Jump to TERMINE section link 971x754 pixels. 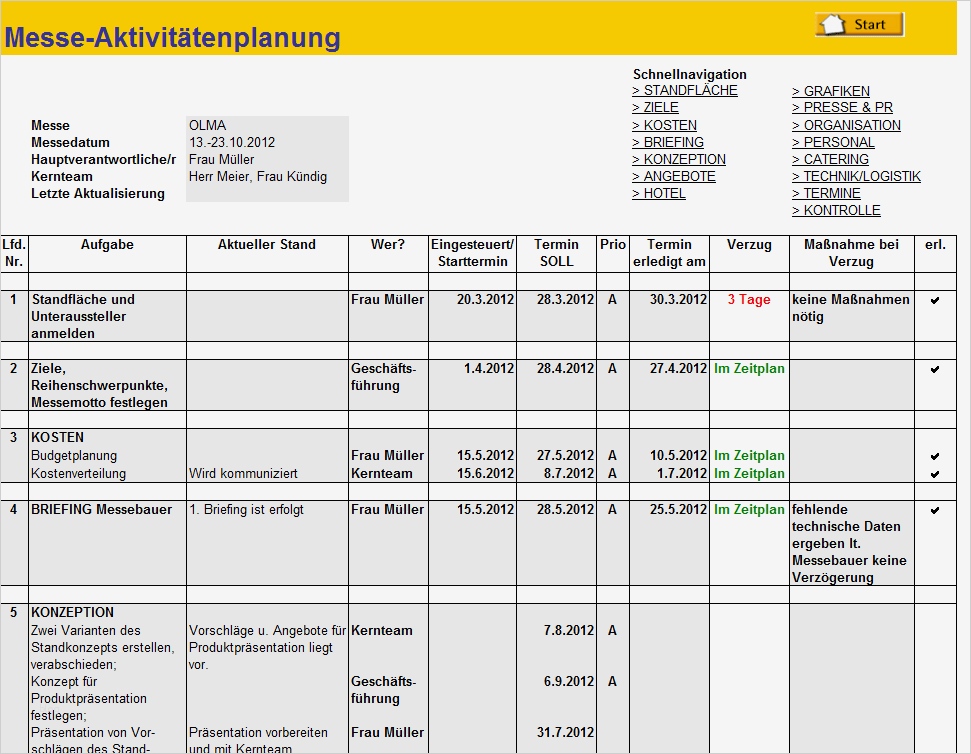[x=827, y=193]
